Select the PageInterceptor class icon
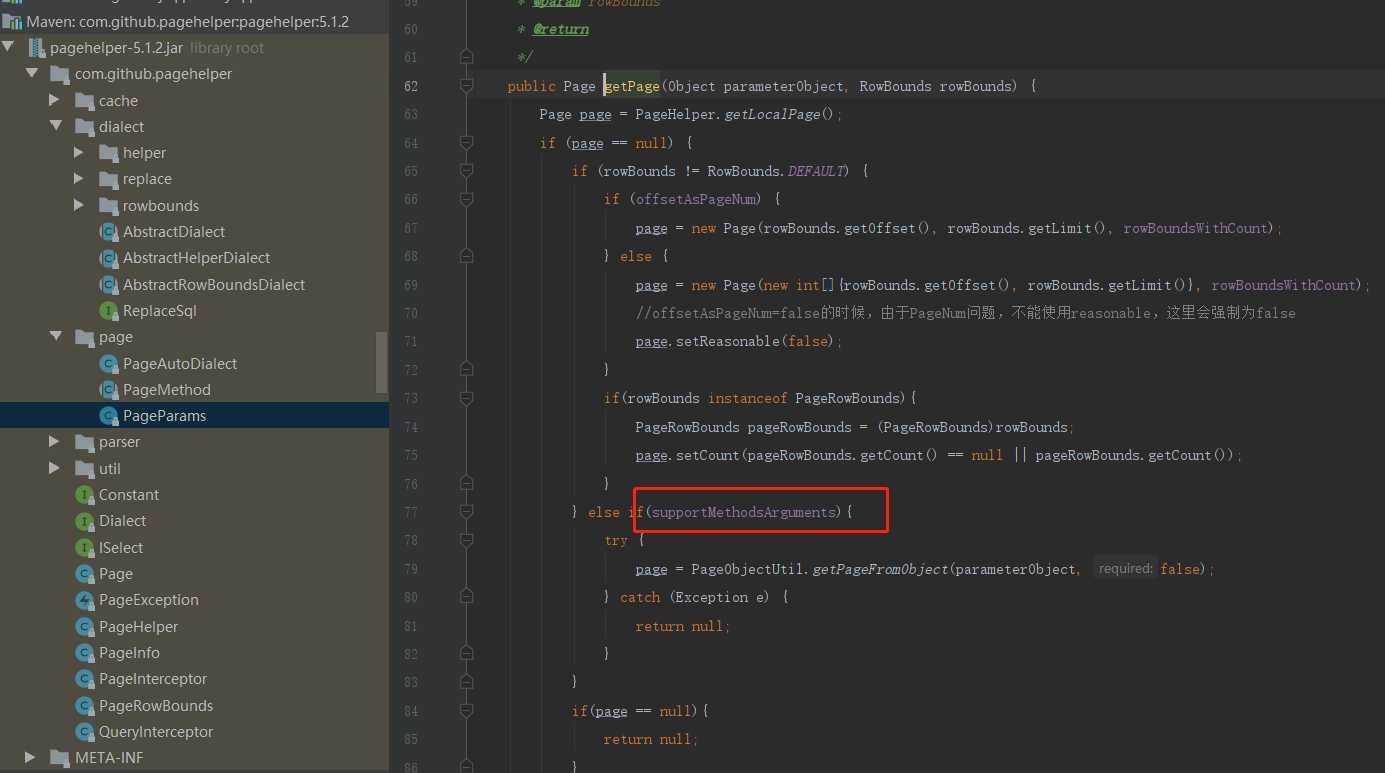The image size is (1385, 773). coord(84,679)
